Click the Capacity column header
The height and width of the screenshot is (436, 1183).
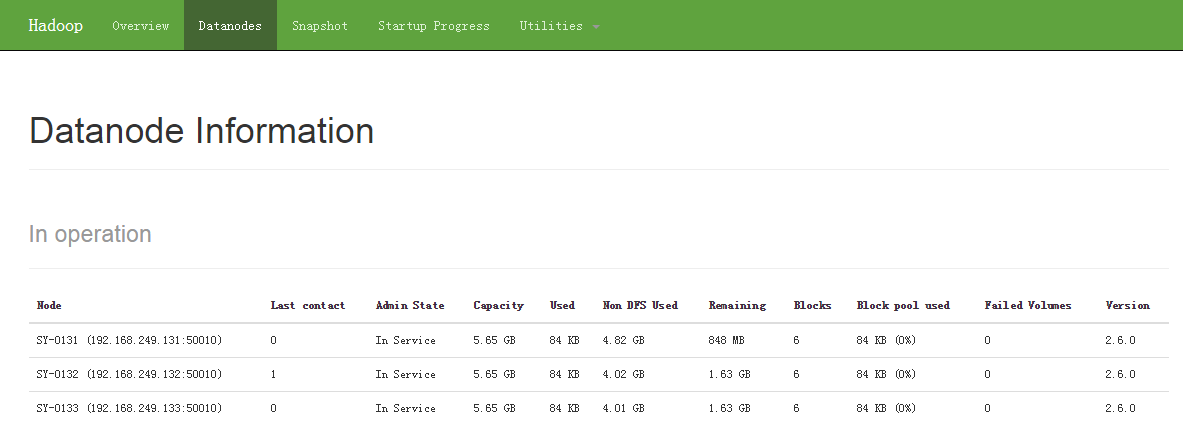tap(498, 305)
